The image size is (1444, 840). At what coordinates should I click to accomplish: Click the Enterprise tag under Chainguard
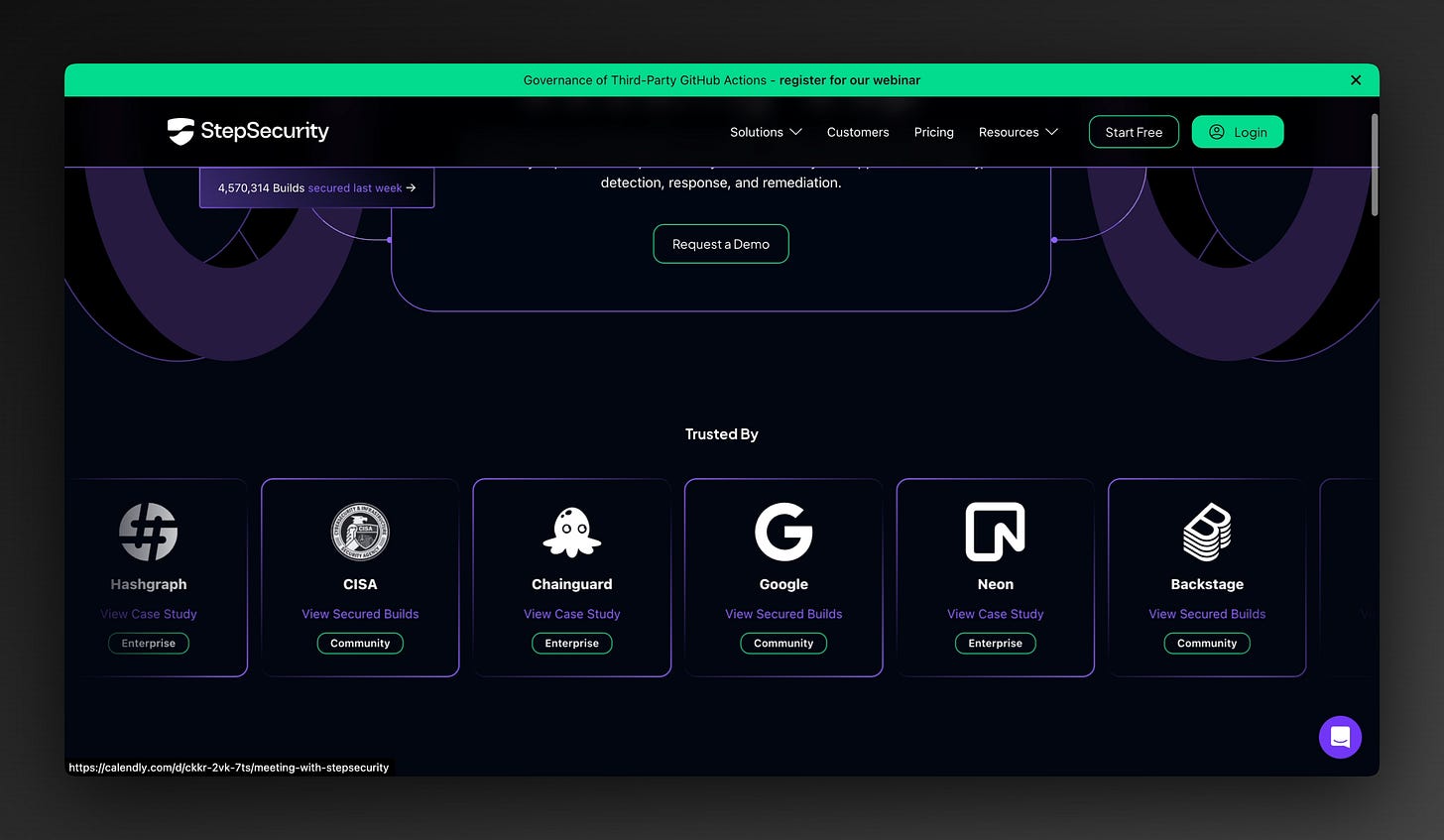572,644
